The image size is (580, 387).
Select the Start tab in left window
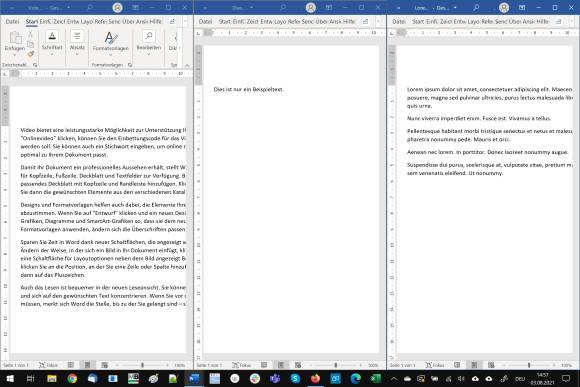click(32, 21)
